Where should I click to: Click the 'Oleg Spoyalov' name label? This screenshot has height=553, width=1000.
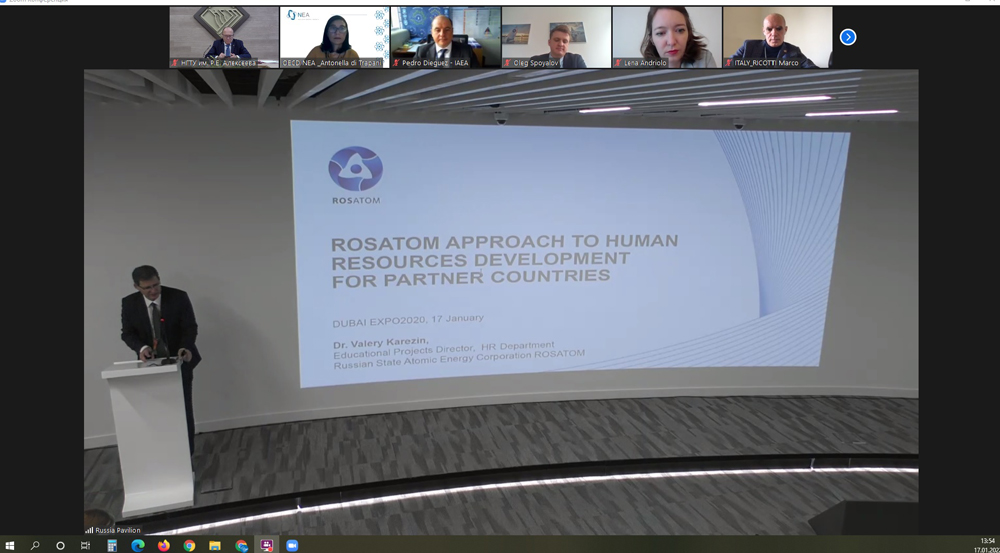(534, 63)
